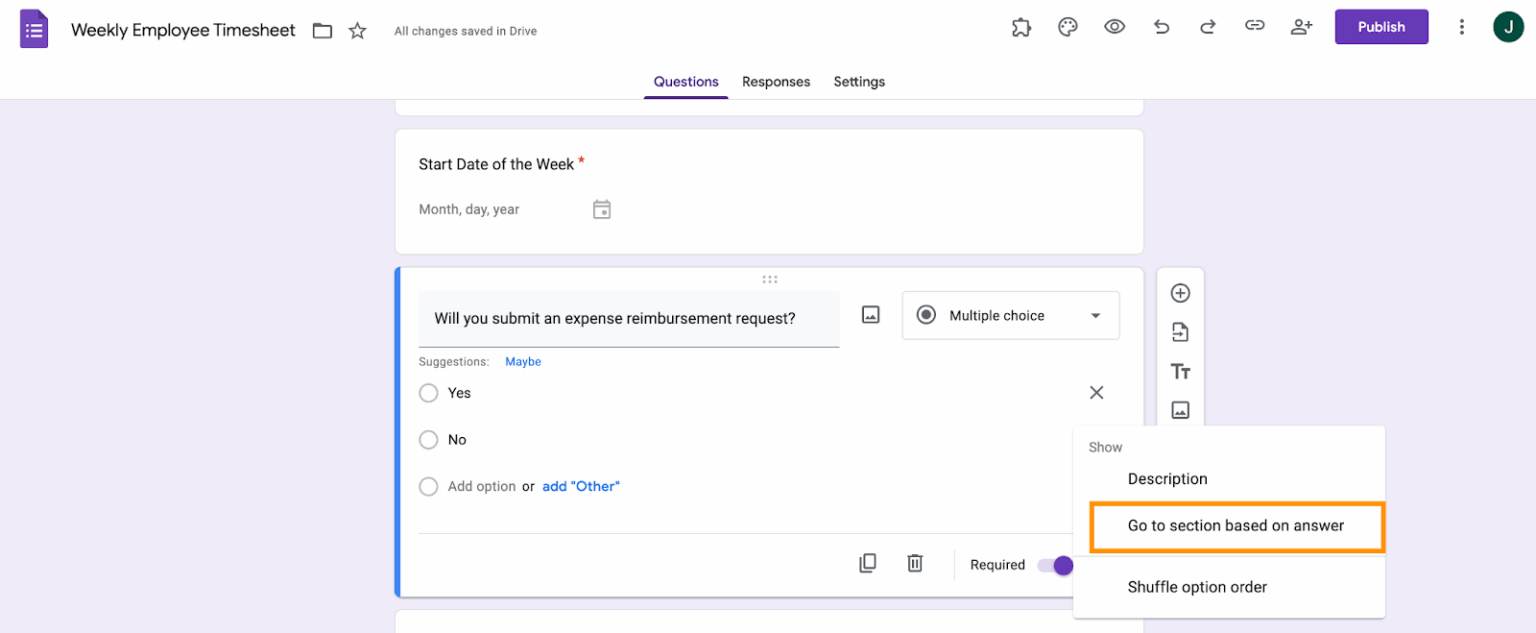Screen dimensions: 1536x633
Task: Copy the form link icon
Action: click(1254, 27)
